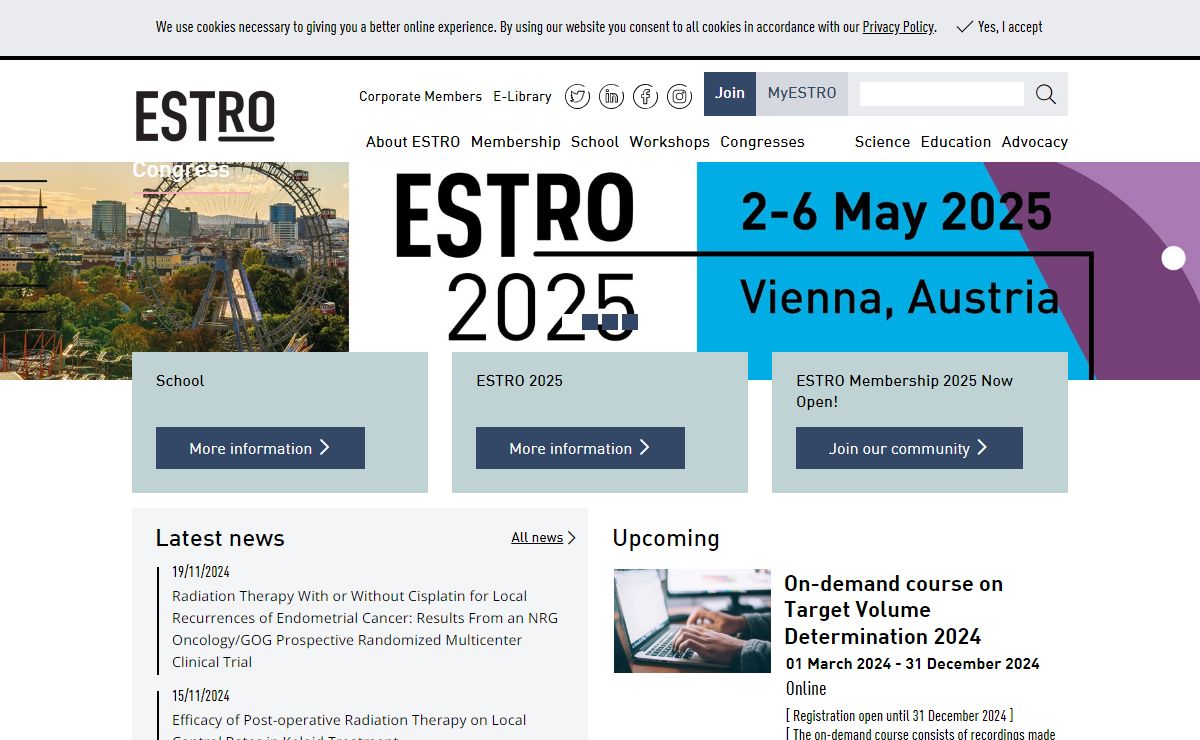
Task: Open ESTRO LinkedIn page icon
Action: pos(611,96)
